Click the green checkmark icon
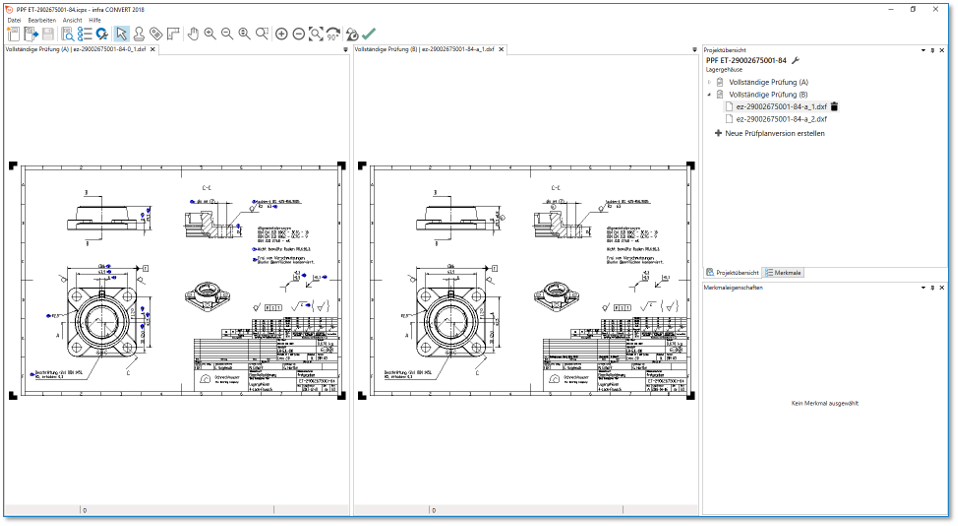 369,34
